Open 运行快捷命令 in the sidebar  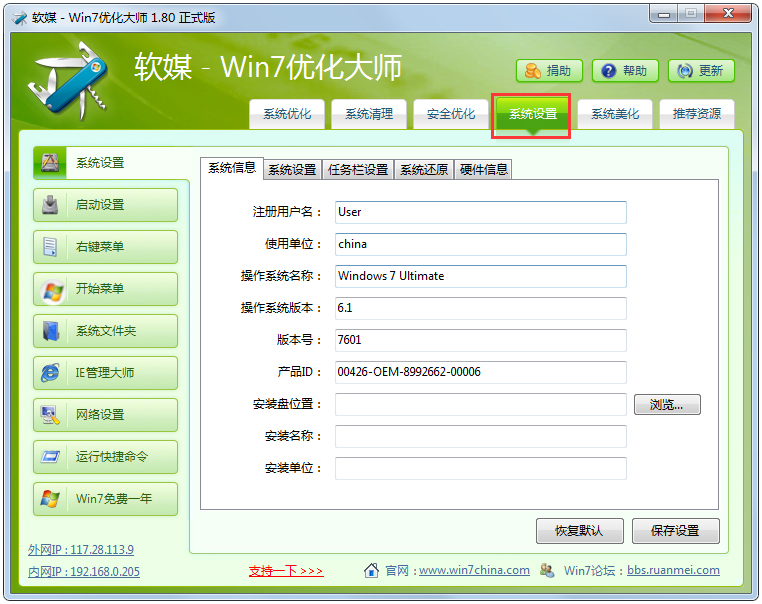(105, 457)
